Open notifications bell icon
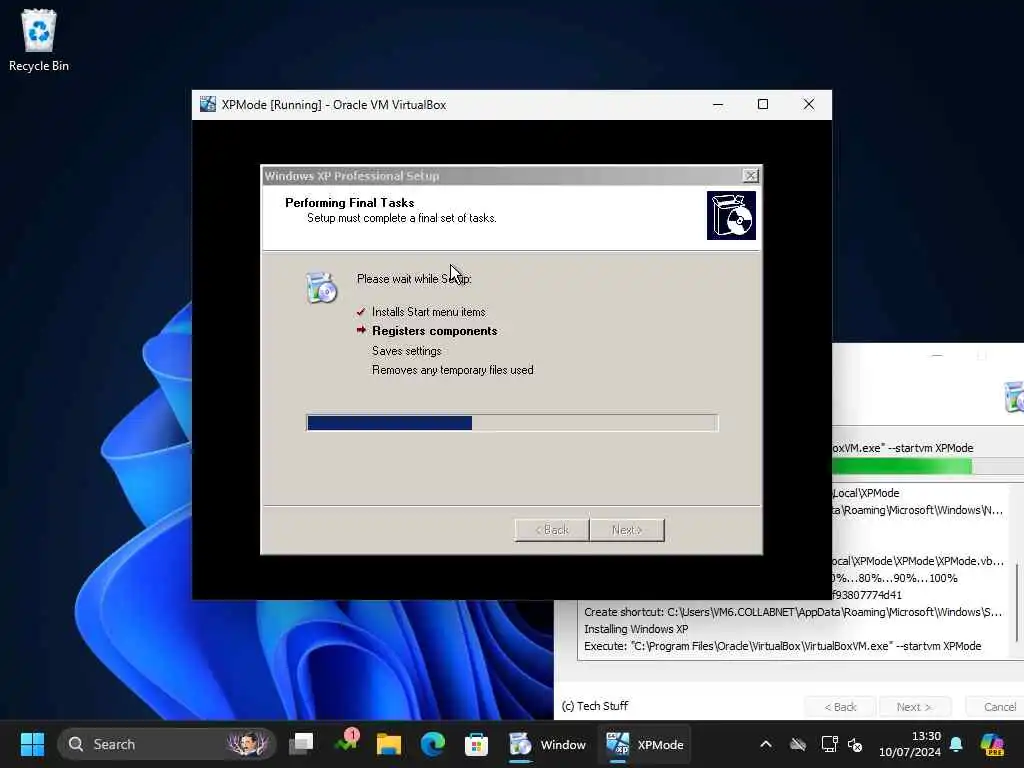1024x768 pixels. click(956, 744)
